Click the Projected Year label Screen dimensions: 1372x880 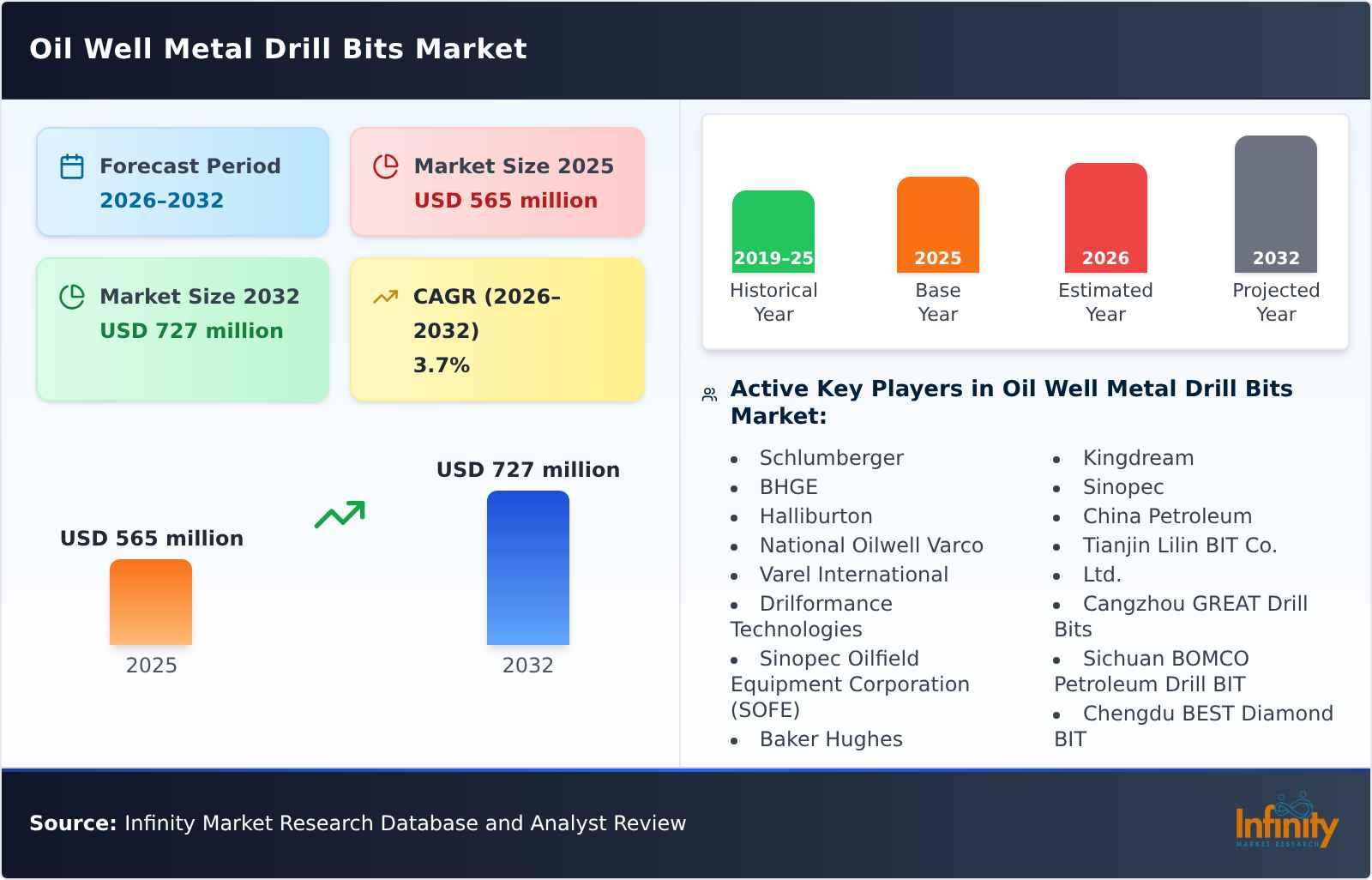(x=1276, y=302)
